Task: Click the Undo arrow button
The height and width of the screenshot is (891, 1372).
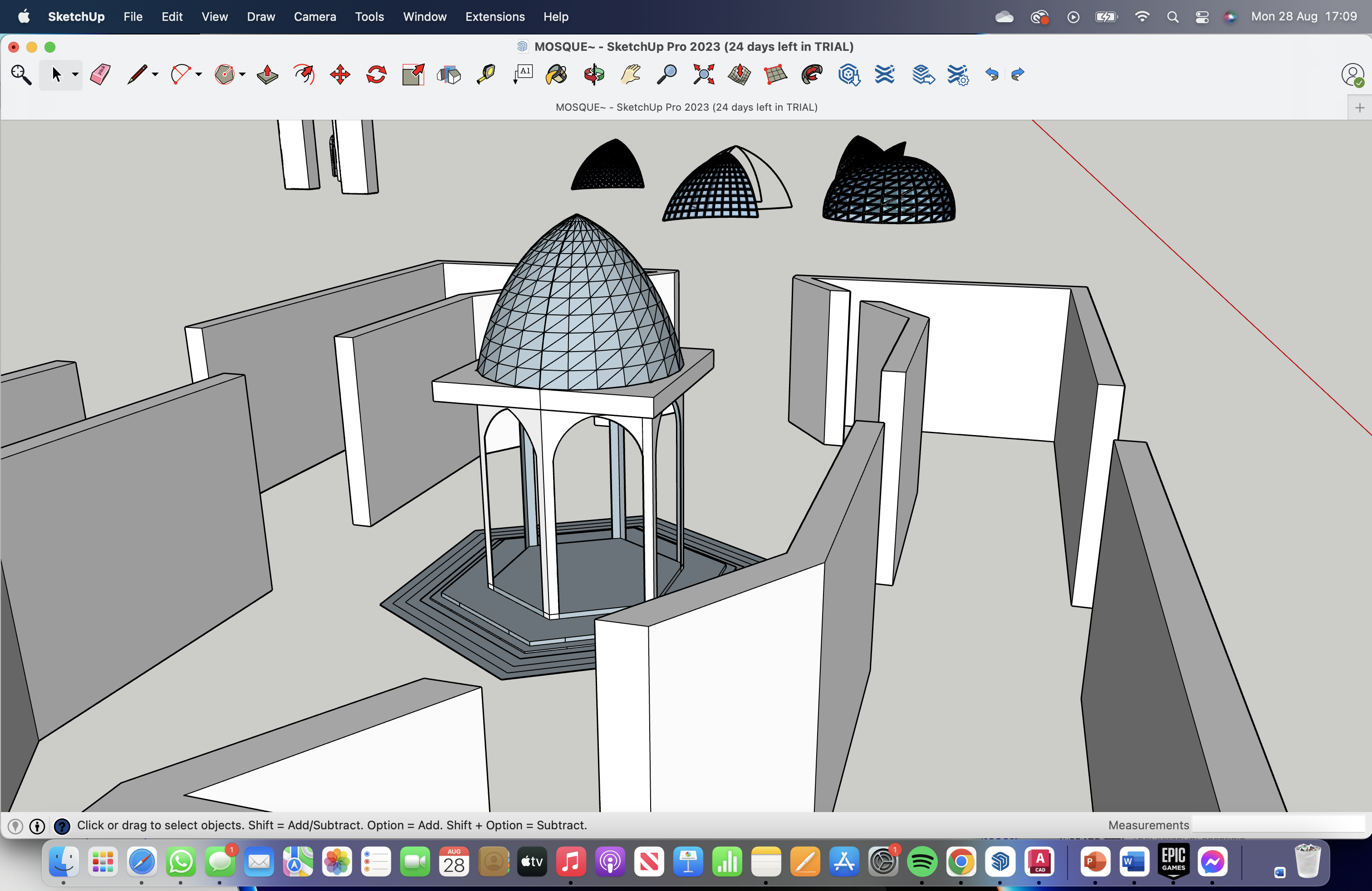Action: pos(991,75)
